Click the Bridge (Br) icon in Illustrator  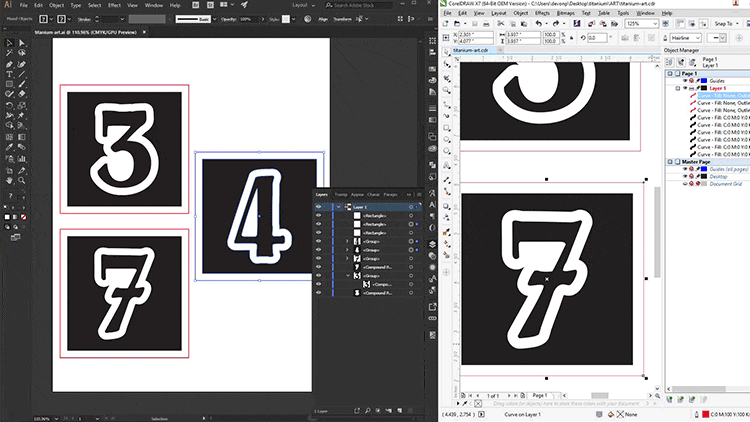click(196, 5)
